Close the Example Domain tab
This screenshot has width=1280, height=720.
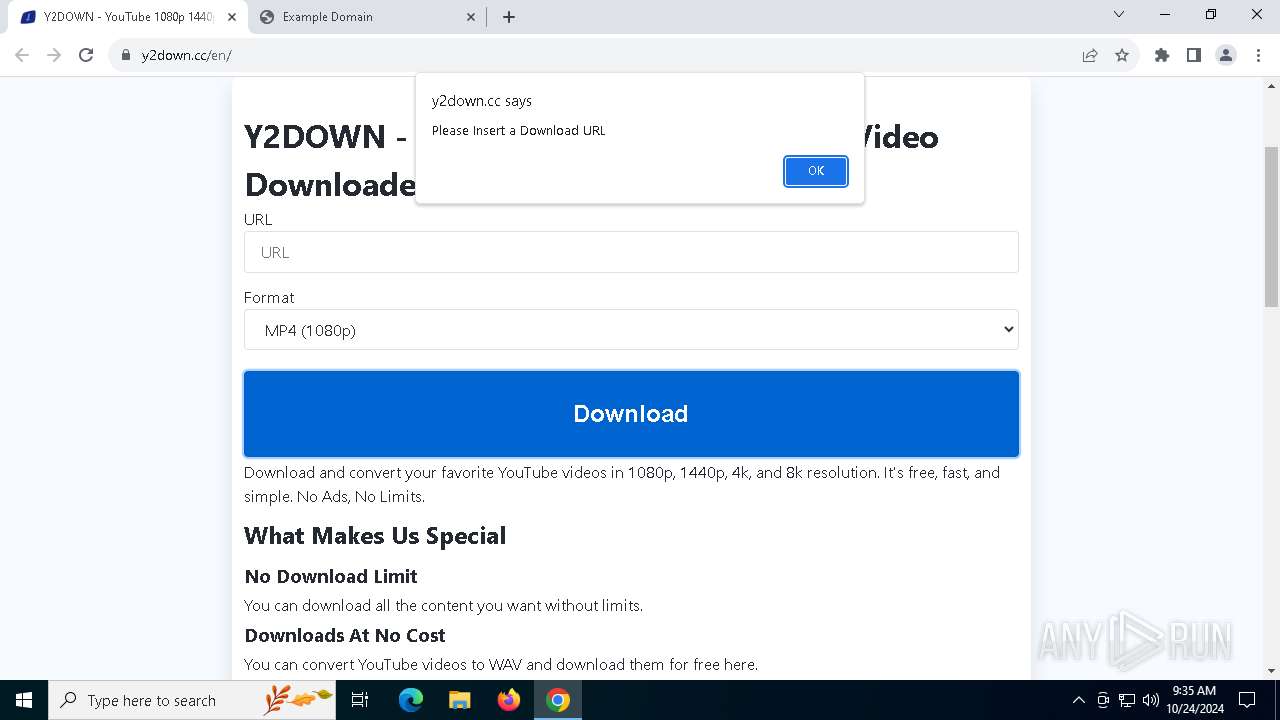(472, 17)
